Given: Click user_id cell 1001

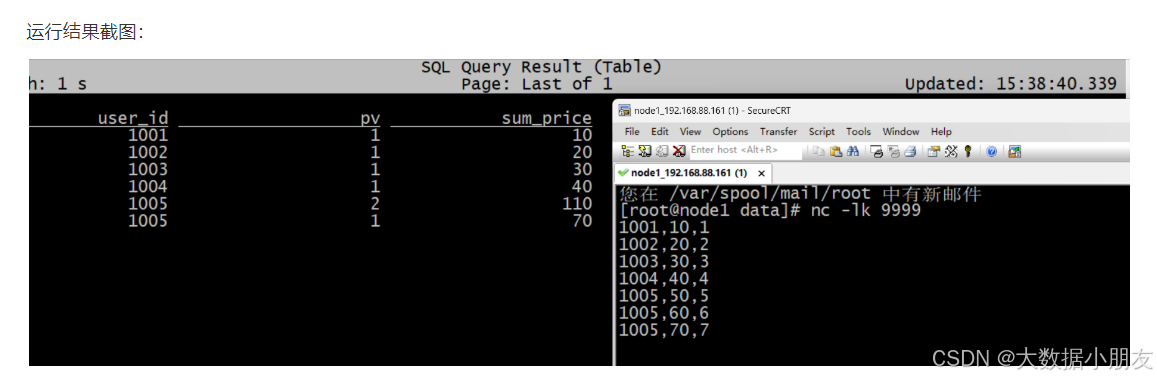Looking at the screenshot, I should coord(148,136).
